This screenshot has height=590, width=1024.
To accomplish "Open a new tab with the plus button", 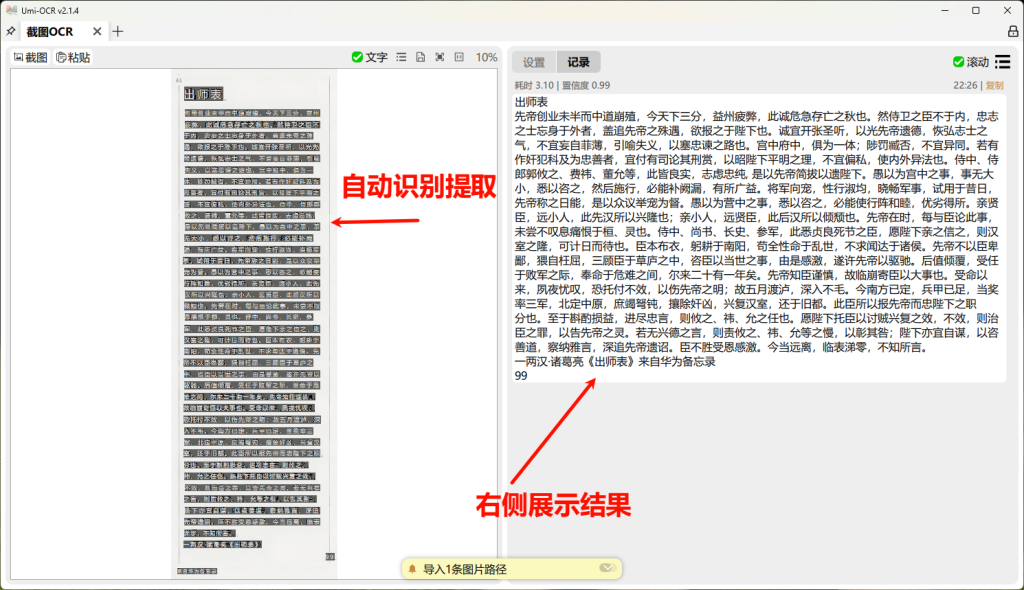I will [118, 31].
